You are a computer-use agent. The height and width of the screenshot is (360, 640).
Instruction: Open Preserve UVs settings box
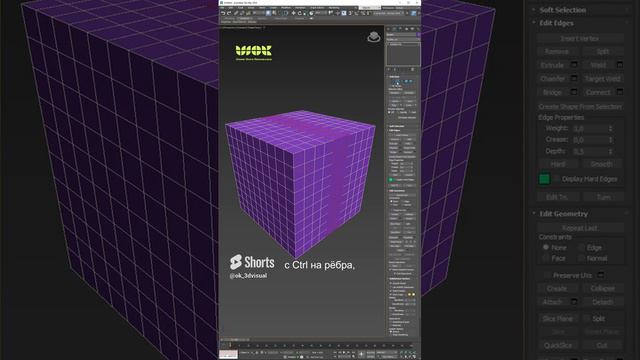601,275
